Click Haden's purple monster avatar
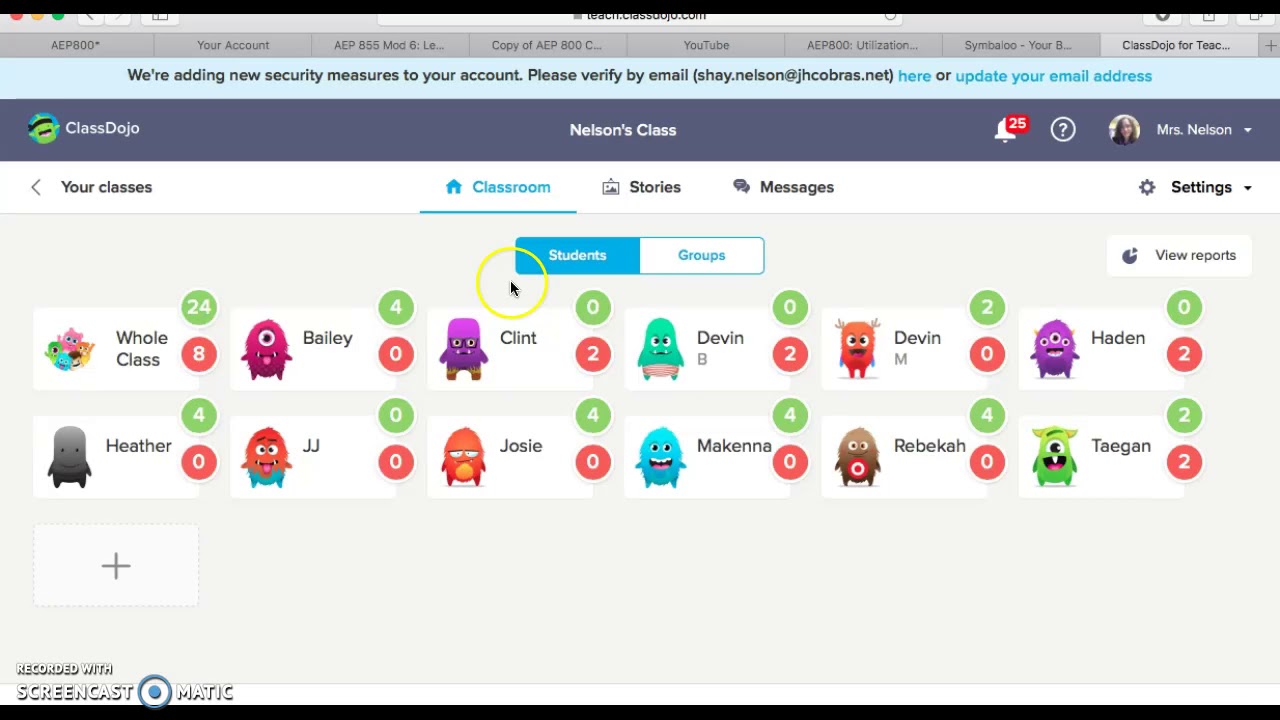This screenshot has height=720, width=1280. [x=1054, y=349]
